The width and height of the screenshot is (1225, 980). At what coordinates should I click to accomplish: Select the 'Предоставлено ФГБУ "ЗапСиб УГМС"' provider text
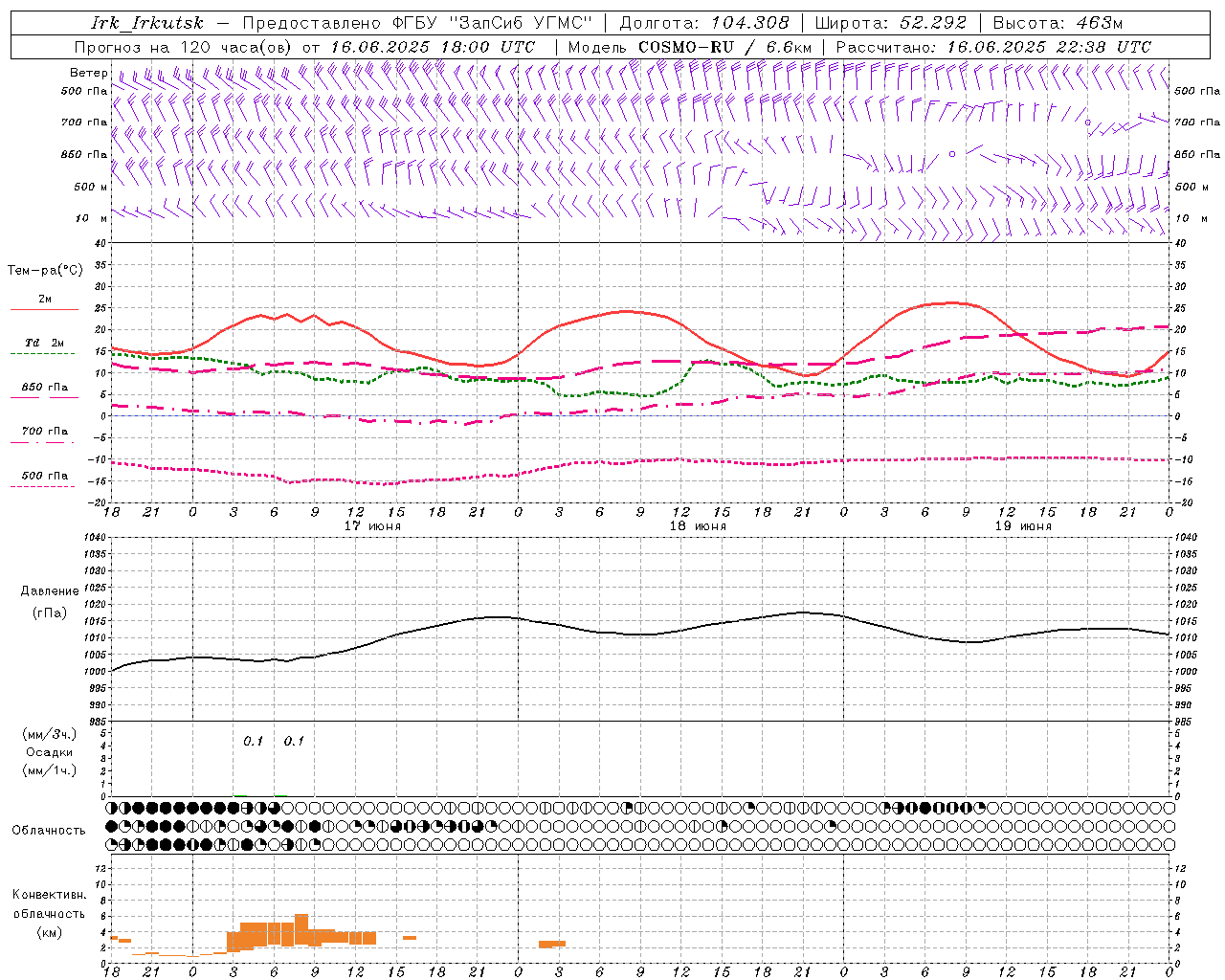[x=417, y=23]
